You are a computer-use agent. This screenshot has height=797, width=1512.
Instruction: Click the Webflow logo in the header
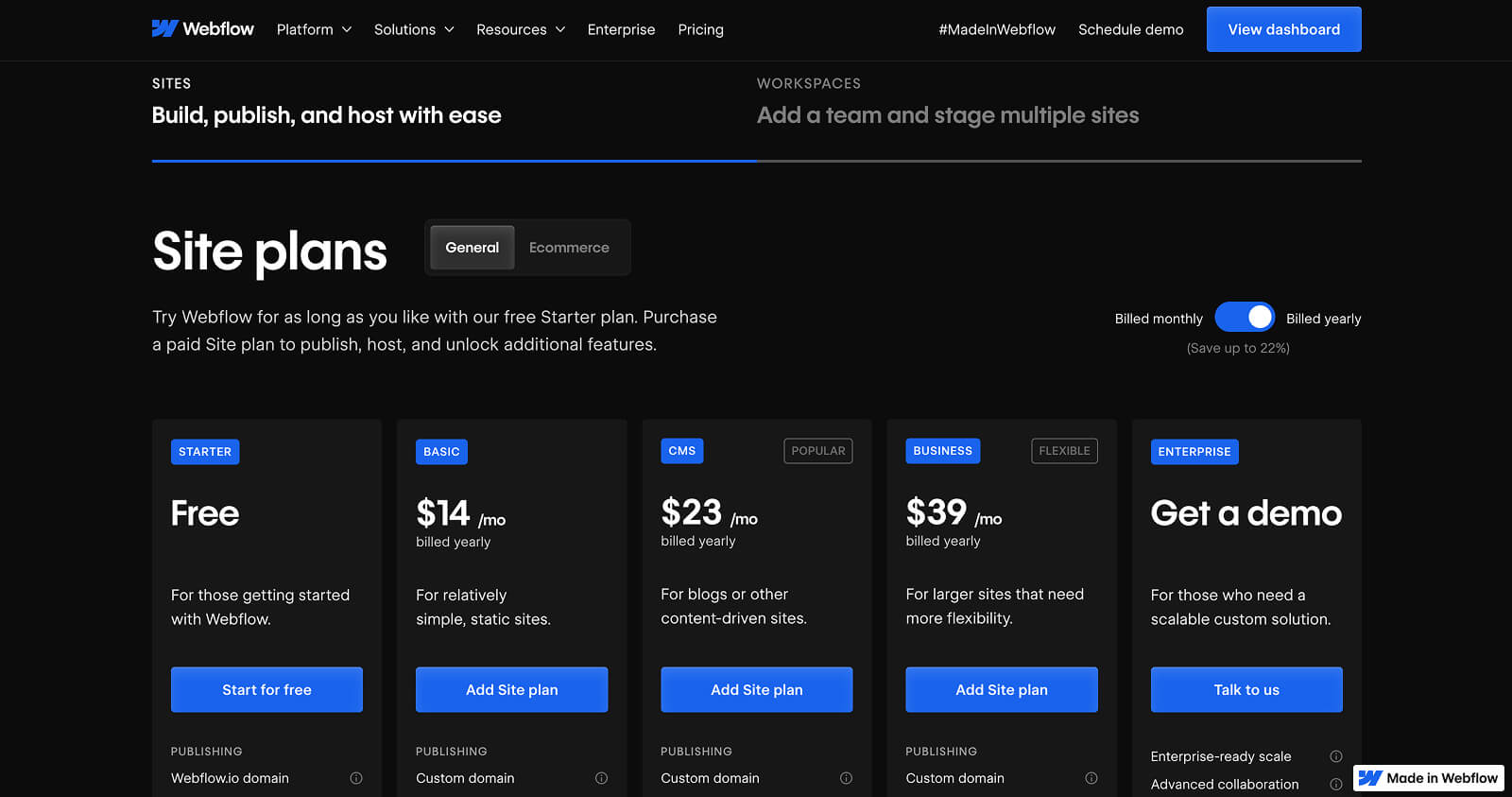tap(202, 29)
